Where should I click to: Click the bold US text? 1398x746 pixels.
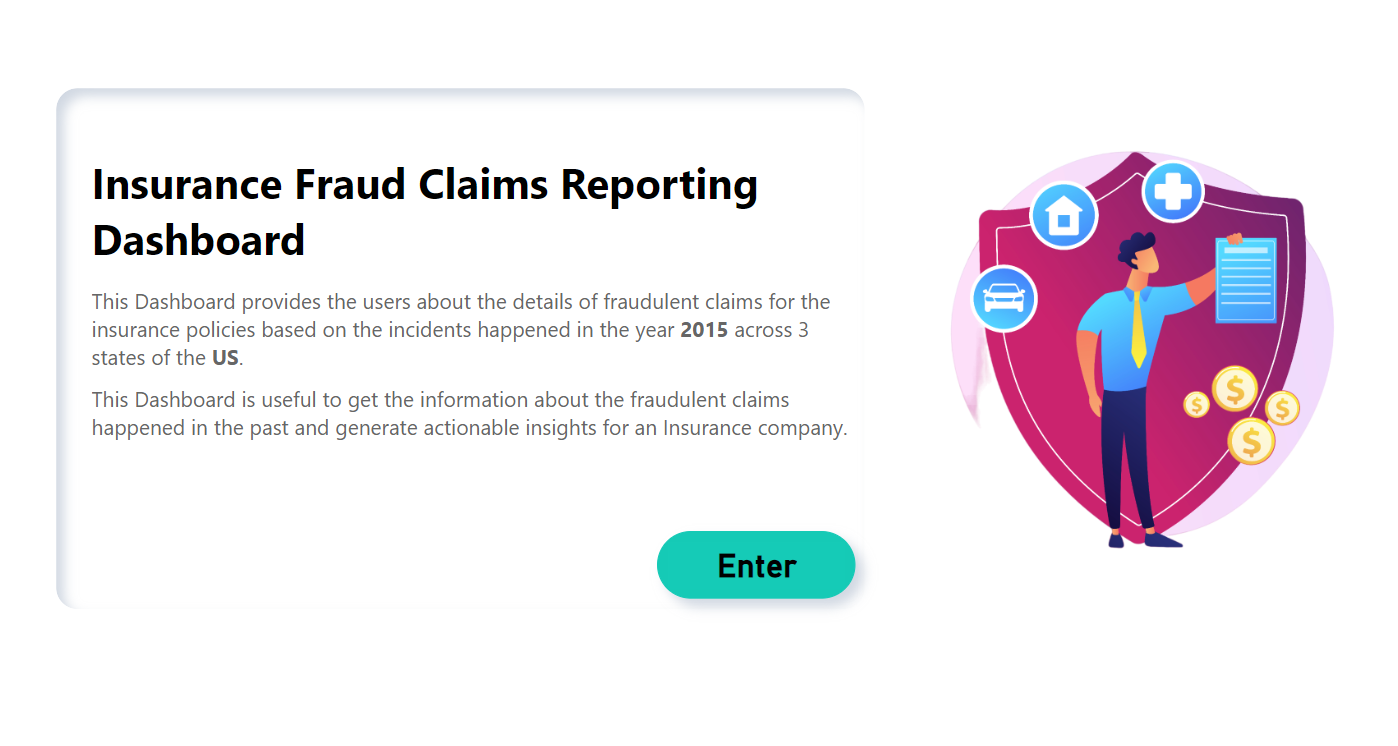click(x=225, y=358)
